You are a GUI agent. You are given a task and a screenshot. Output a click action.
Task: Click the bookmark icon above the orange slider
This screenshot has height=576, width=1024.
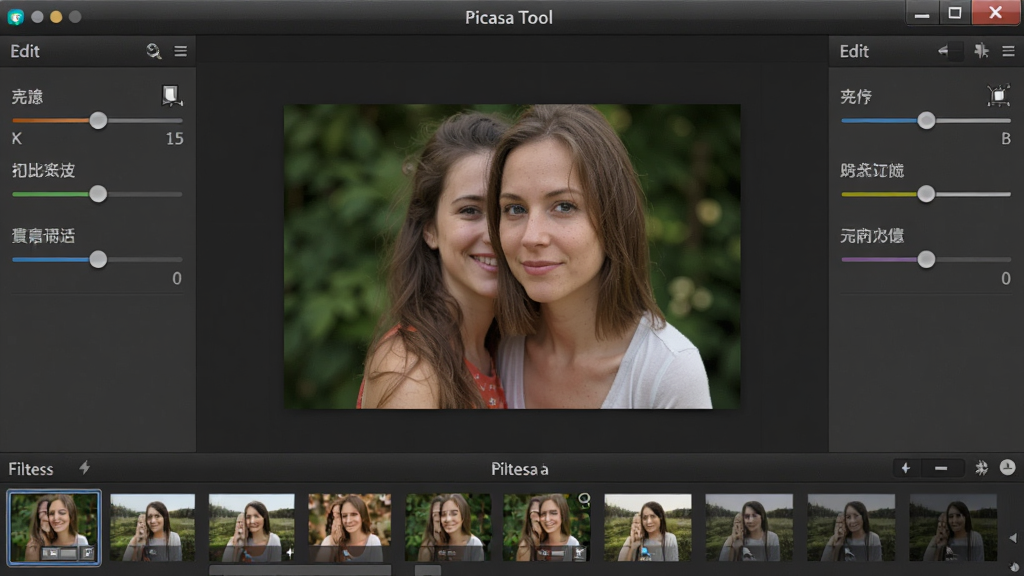point(172,95)
